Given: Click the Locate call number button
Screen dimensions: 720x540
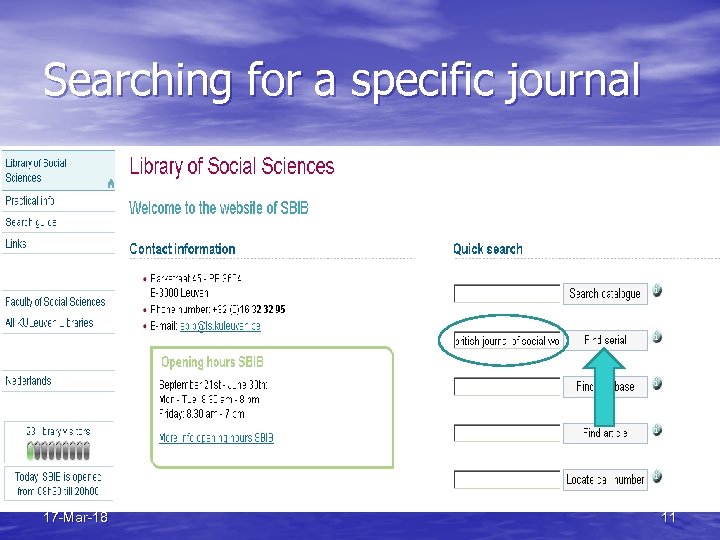Looking at the screenshot, I should [605, 479].
